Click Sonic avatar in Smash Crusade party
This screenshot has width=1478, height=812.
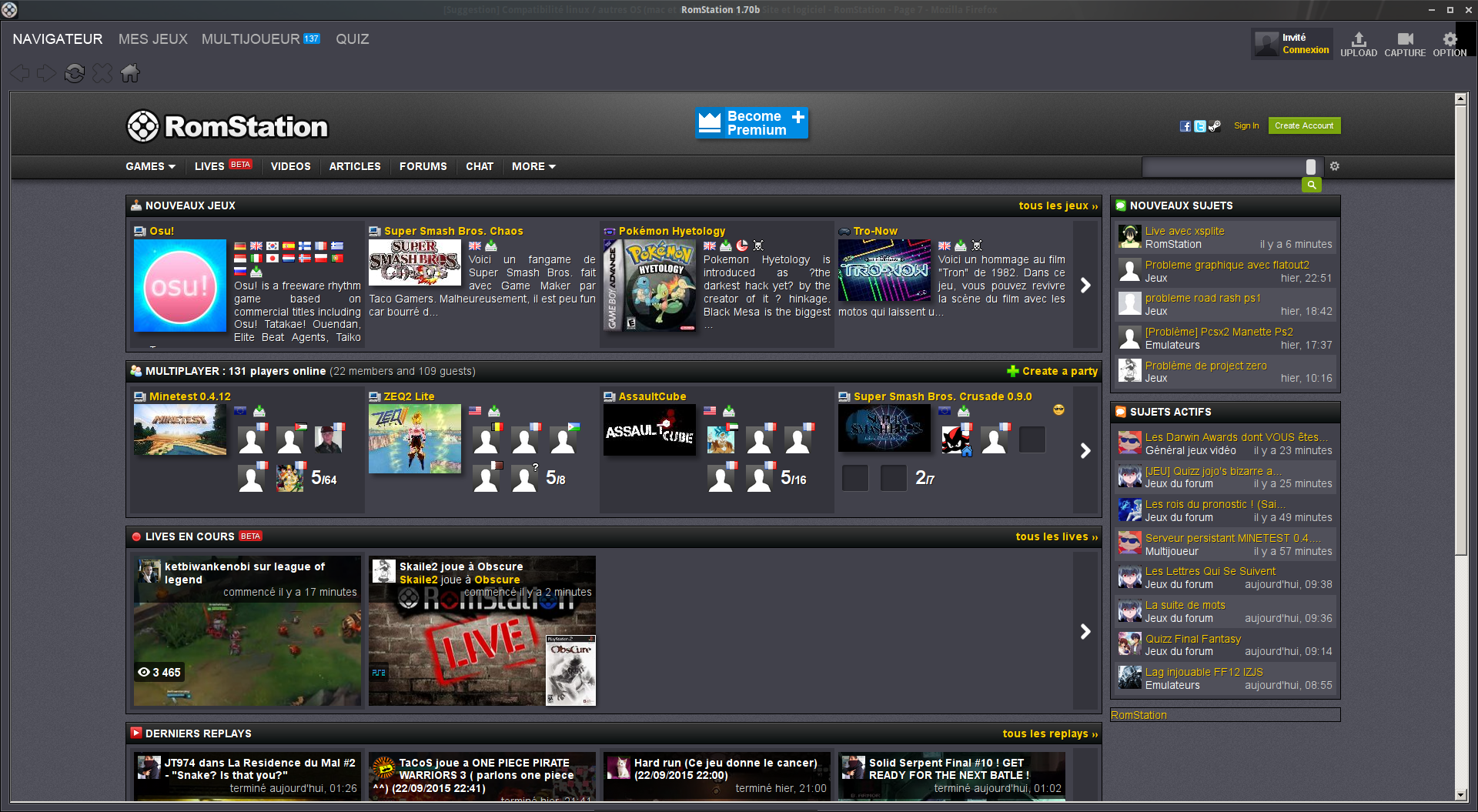click(x=956, y=439)
